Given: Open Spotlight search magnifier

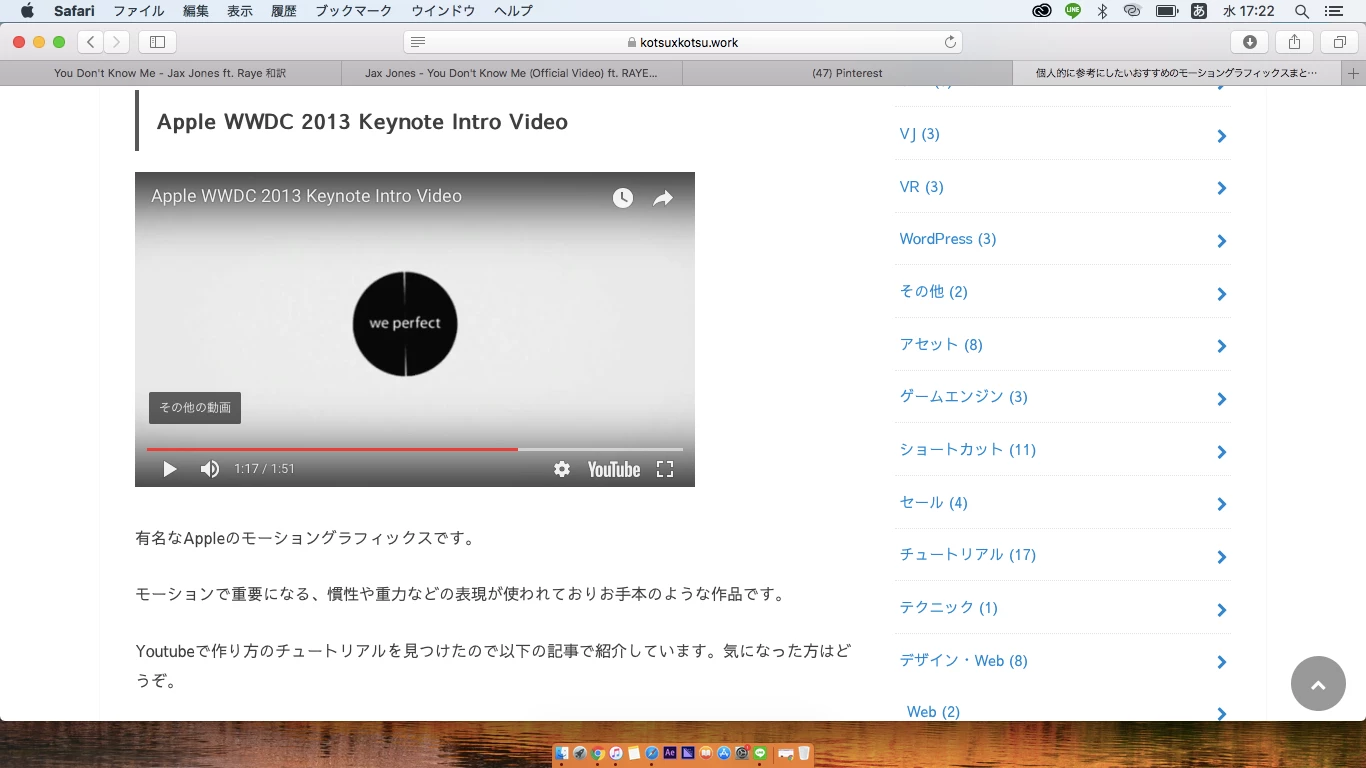Looking at the screenshot, I should coord(1301,11).
